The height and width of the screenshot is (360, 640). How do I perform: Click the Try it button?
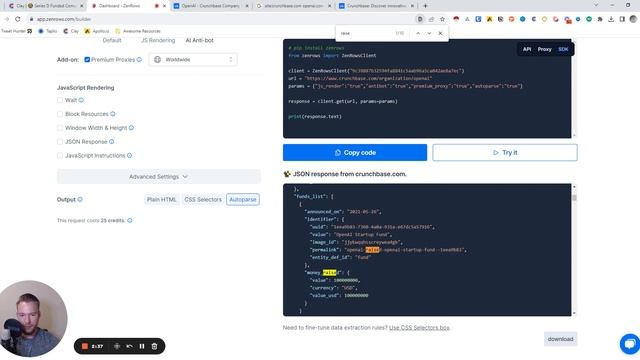(505, 153)
